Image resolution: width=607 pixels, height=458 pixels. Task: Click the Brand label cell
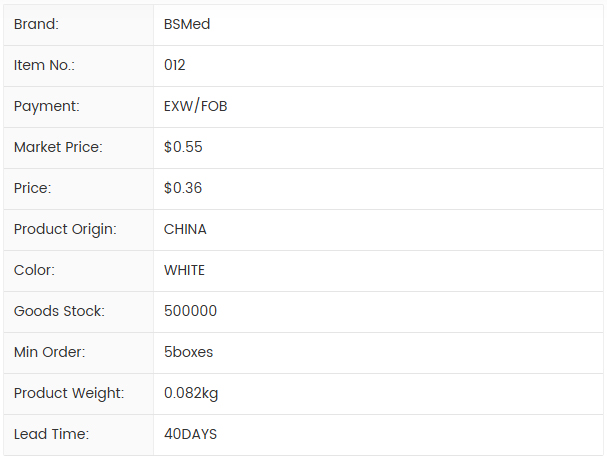coord(36,24)
